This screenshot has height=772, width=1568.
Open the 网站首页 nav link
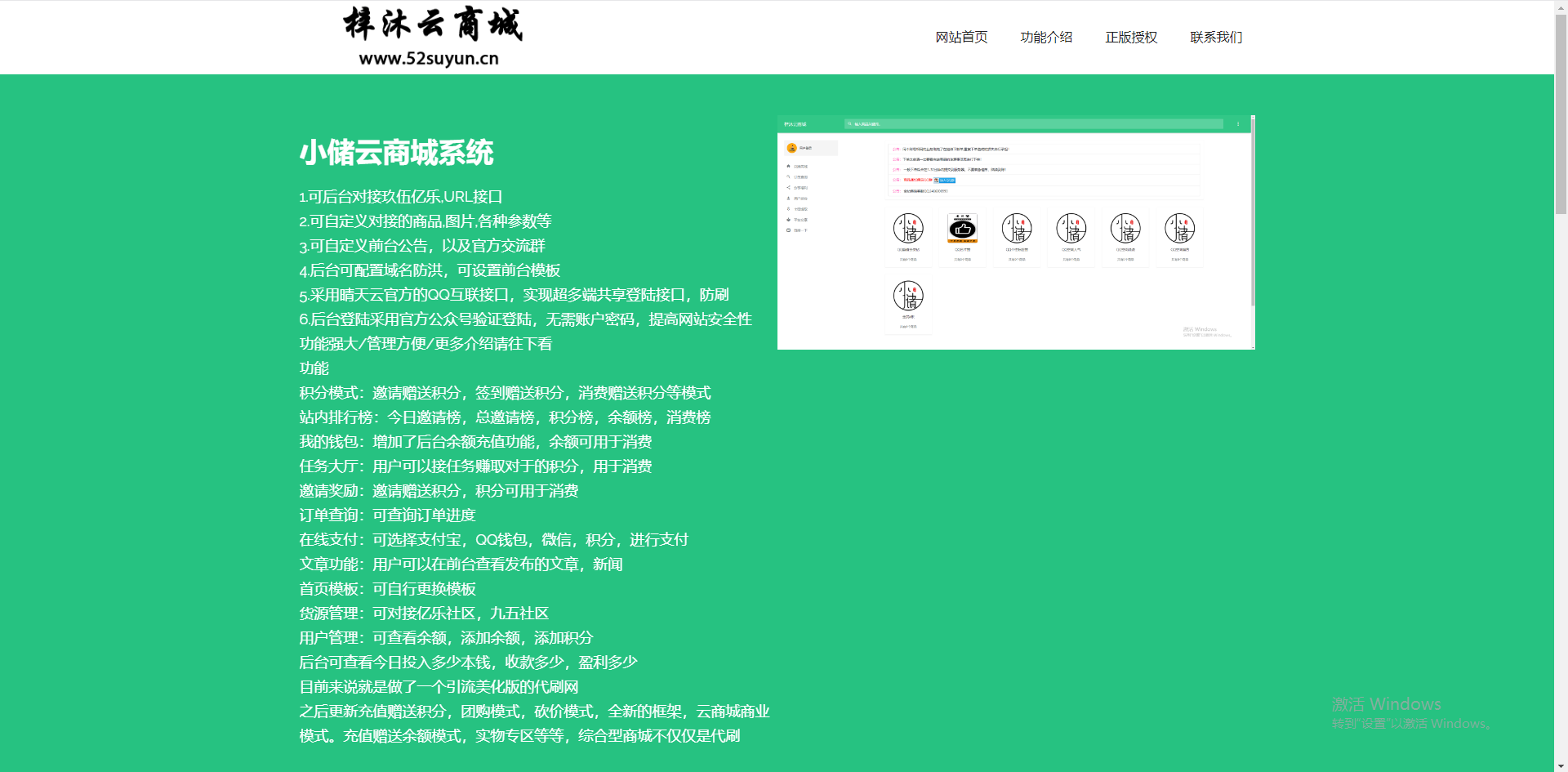[961, 38]
